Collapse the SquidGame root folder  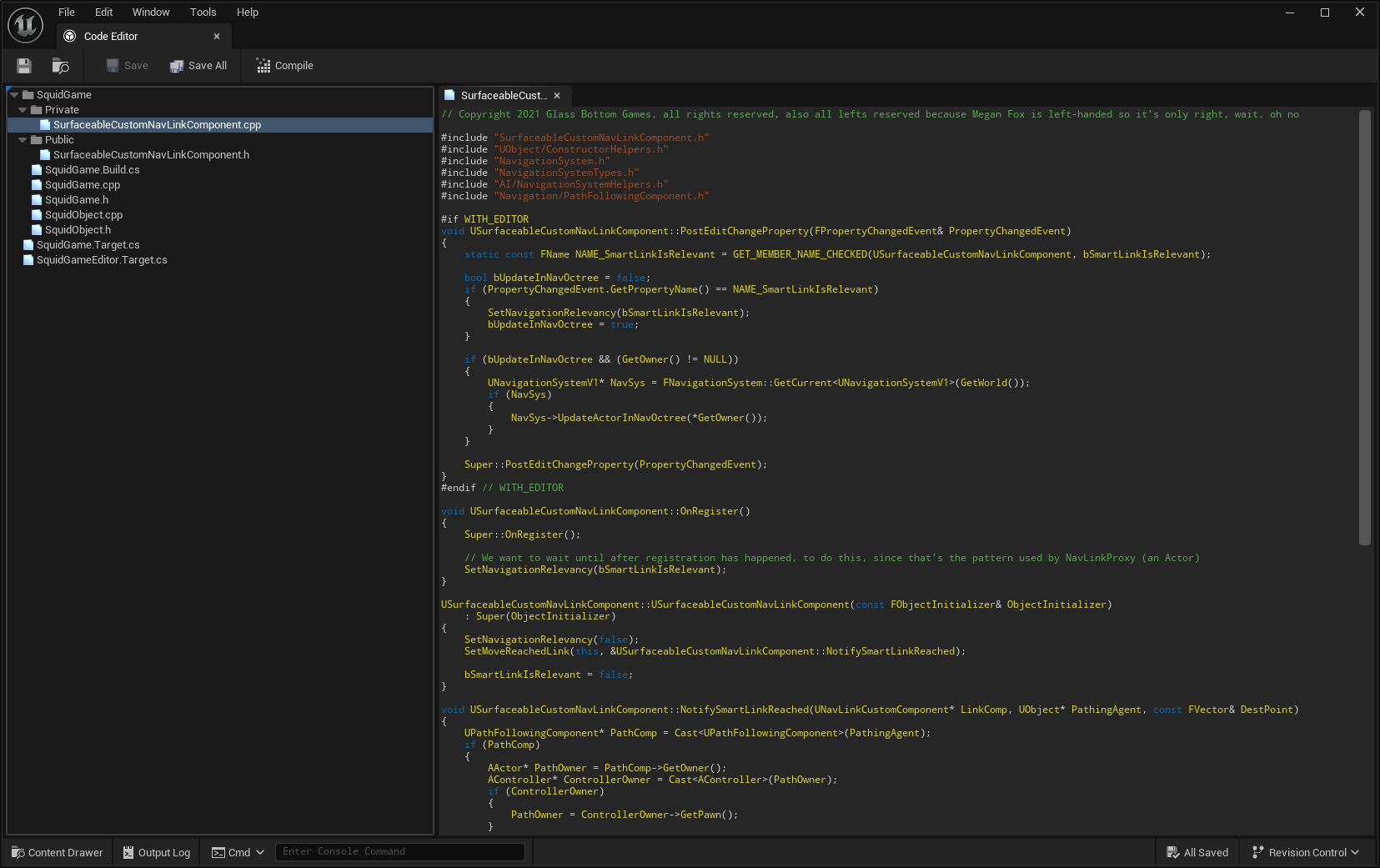coord(14,95)
